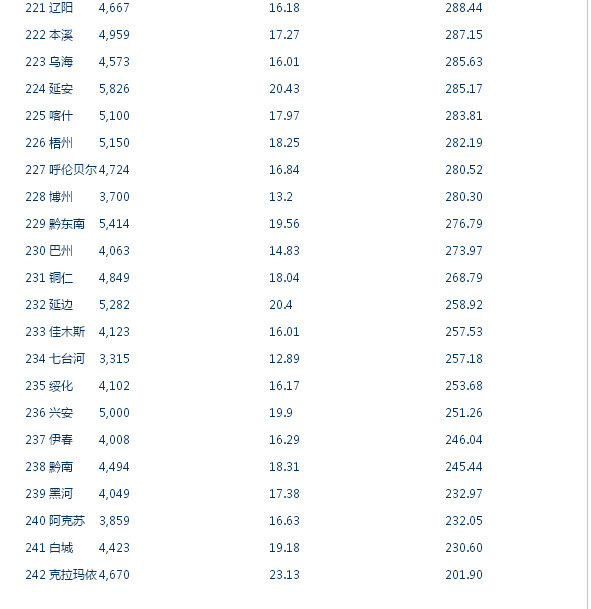Click the 呼伦贝尔 city name
The image size is (591, 609).
pyautogui.click(x=73, y=170)
